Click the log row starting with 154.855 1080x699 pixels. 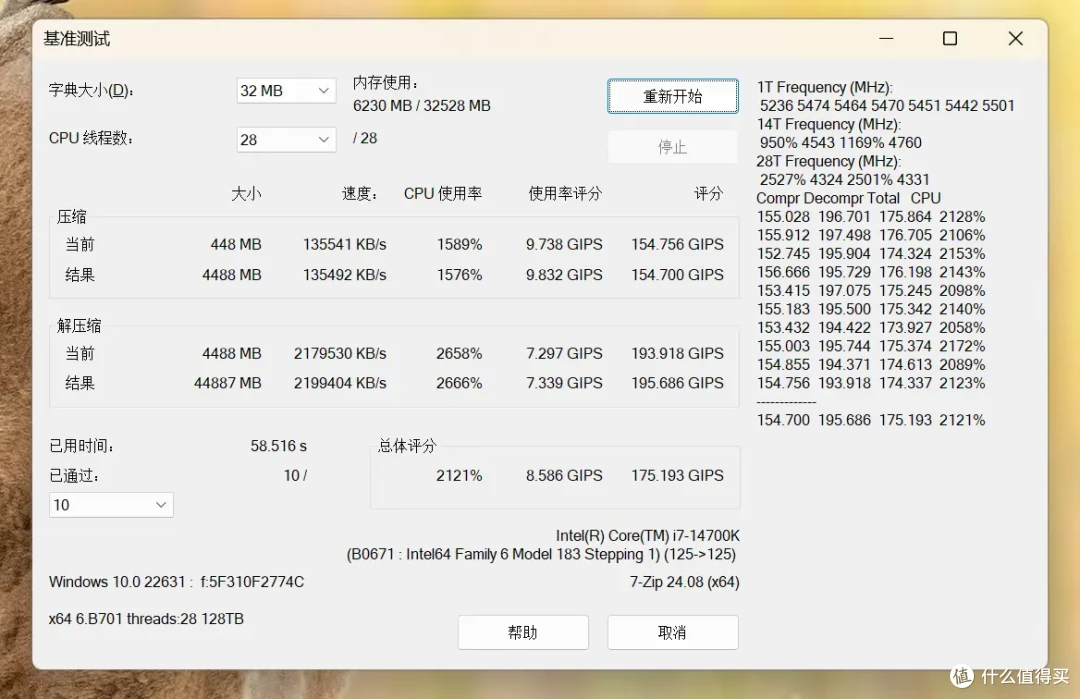pos(871,365)
